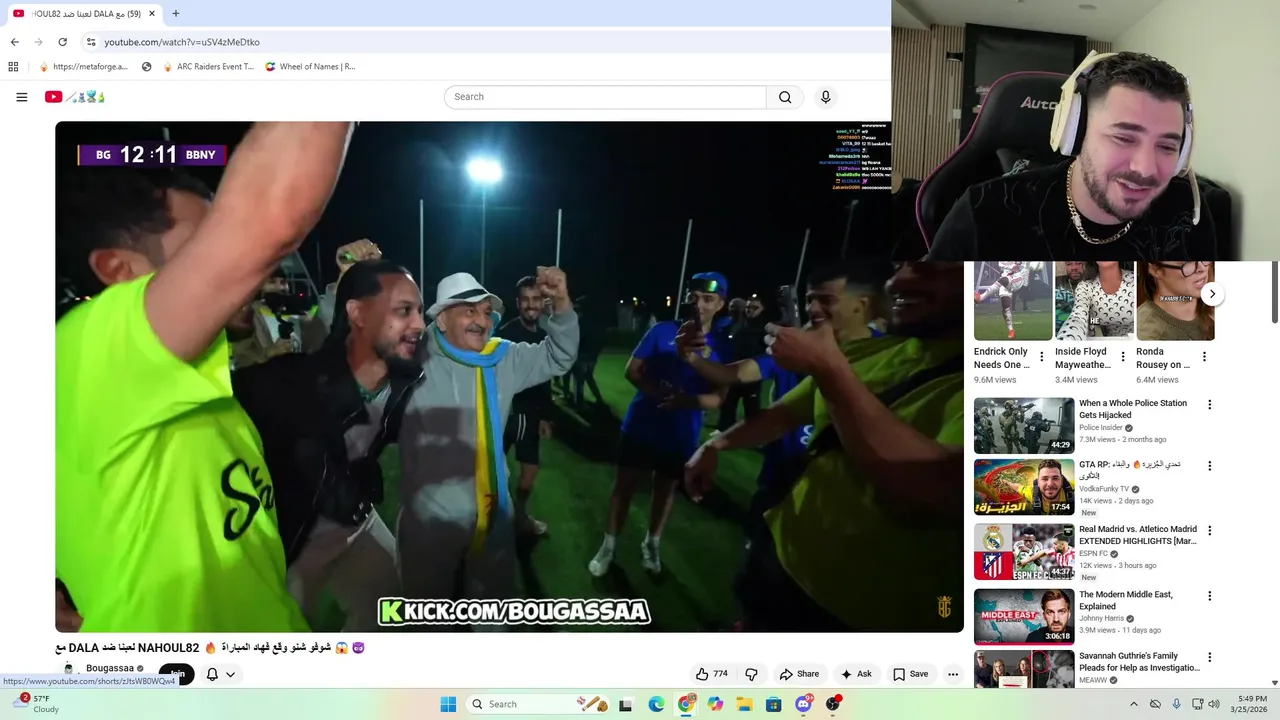
Task: Open notification bell dropdown for Bougassaa
Action: [x=220, y=674]
